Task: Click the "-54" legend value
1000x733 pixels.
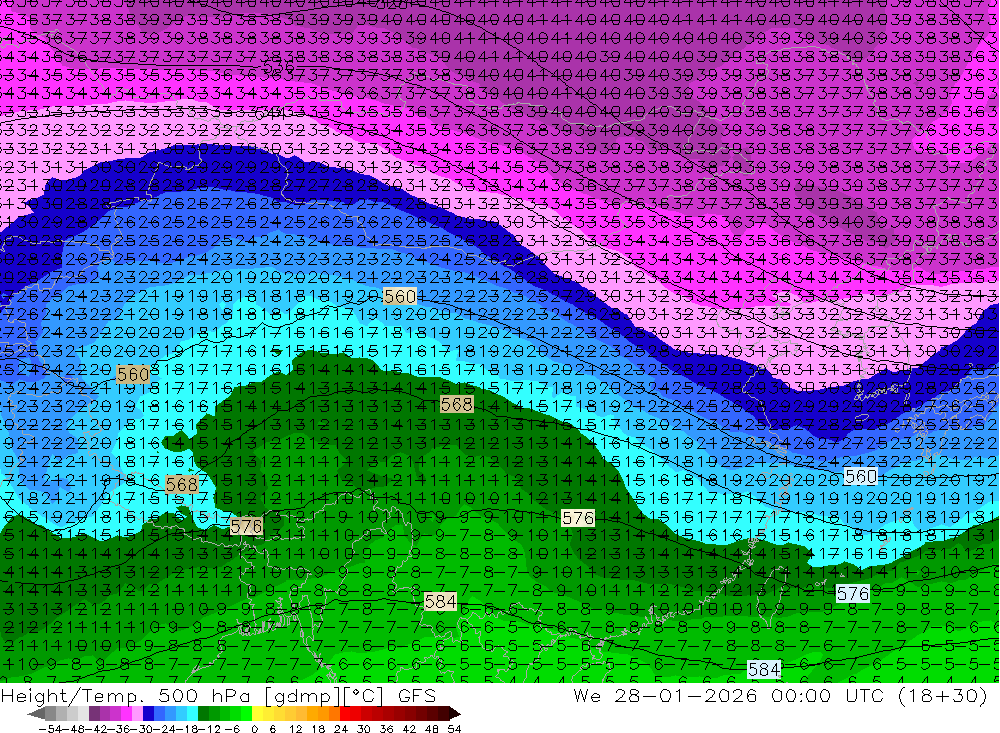Action: click(x=50, y=729)
